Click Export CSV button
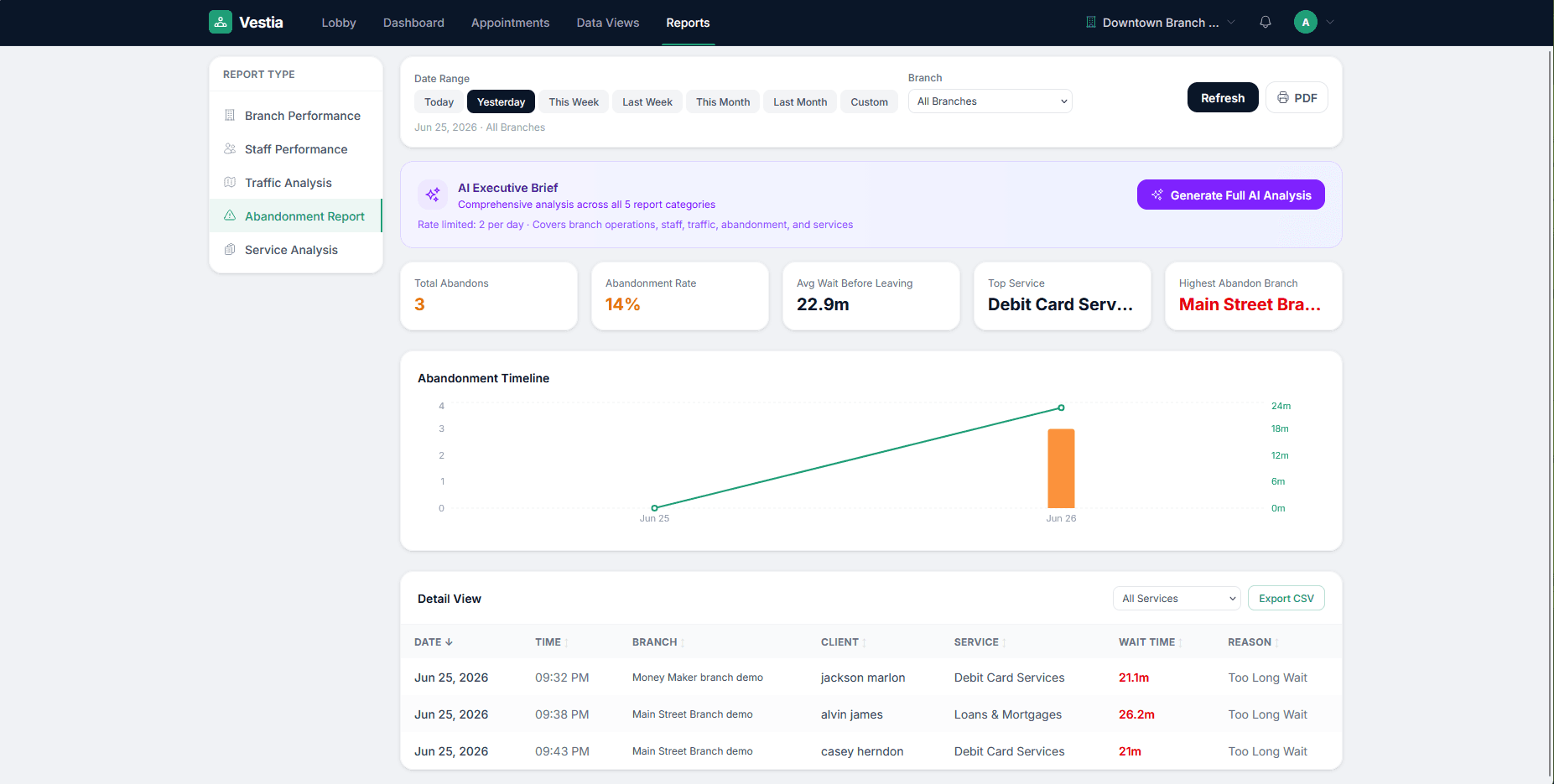The width and height of the screenshot is (1554, 784). tap(1286, 598)
